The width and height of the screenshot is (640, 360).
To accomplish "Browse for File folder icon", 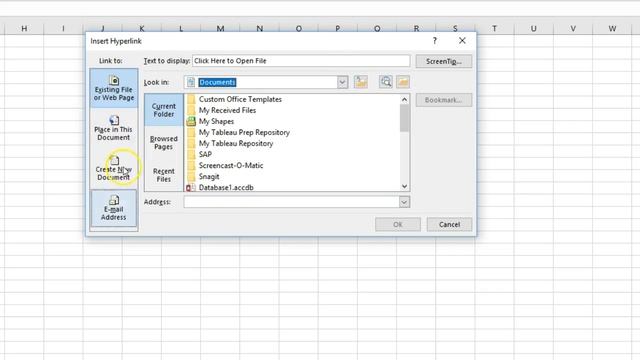I will (403, 82).
